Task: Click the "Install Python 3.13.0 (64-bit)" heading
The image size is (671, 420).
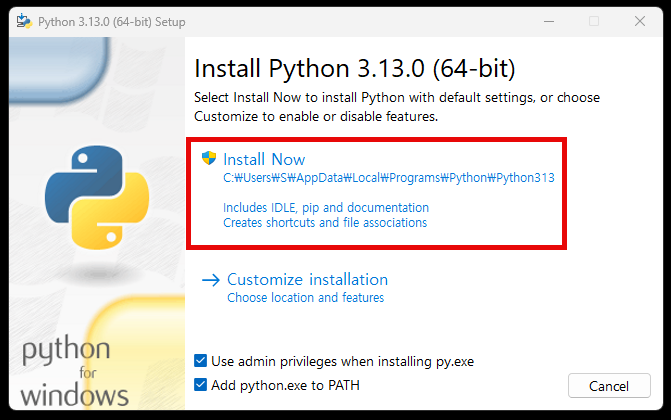Action: [x=354, y=69]
